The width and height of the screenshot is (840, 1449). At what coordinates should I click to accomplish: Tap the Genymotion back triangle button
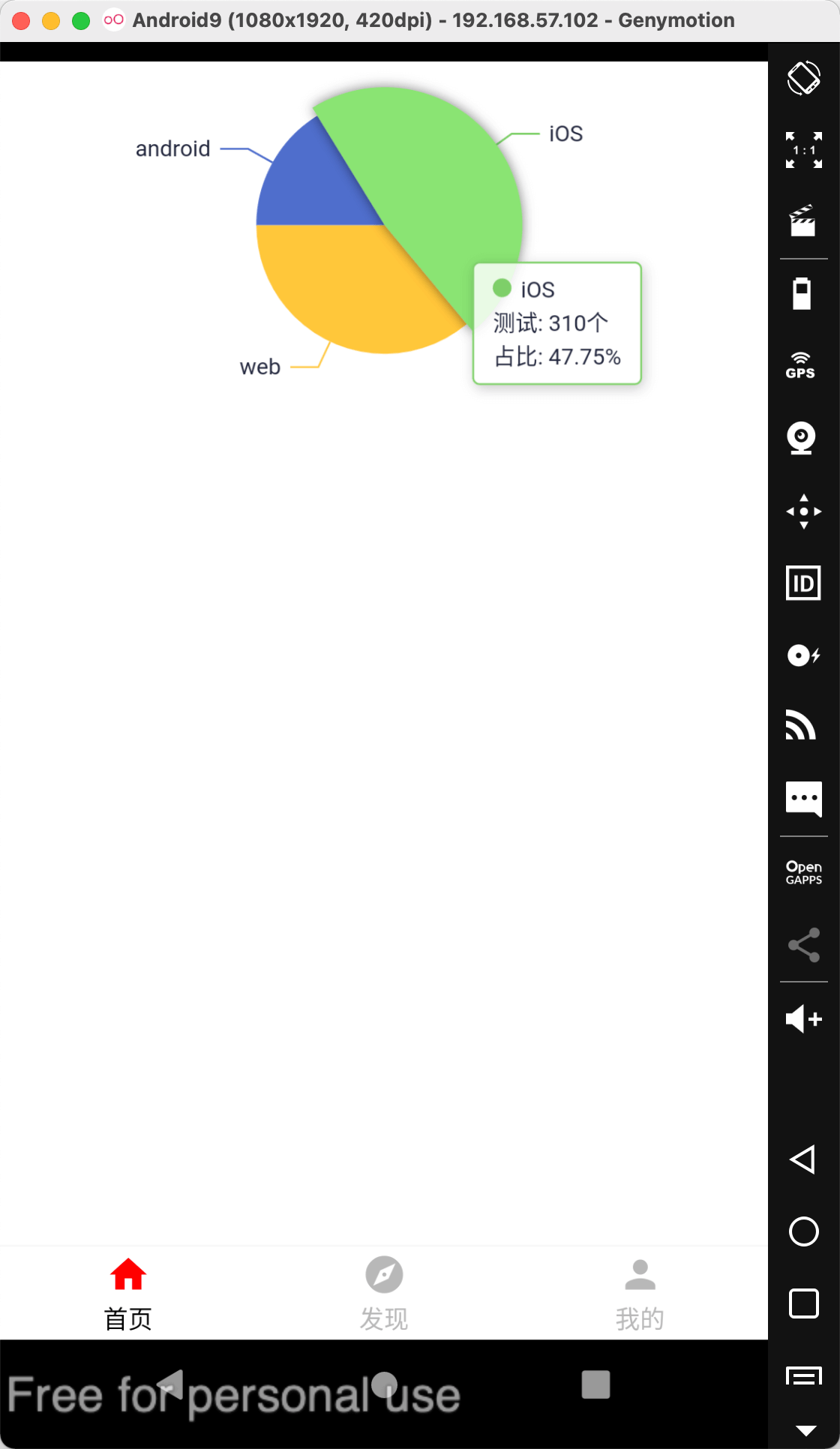803,1159
